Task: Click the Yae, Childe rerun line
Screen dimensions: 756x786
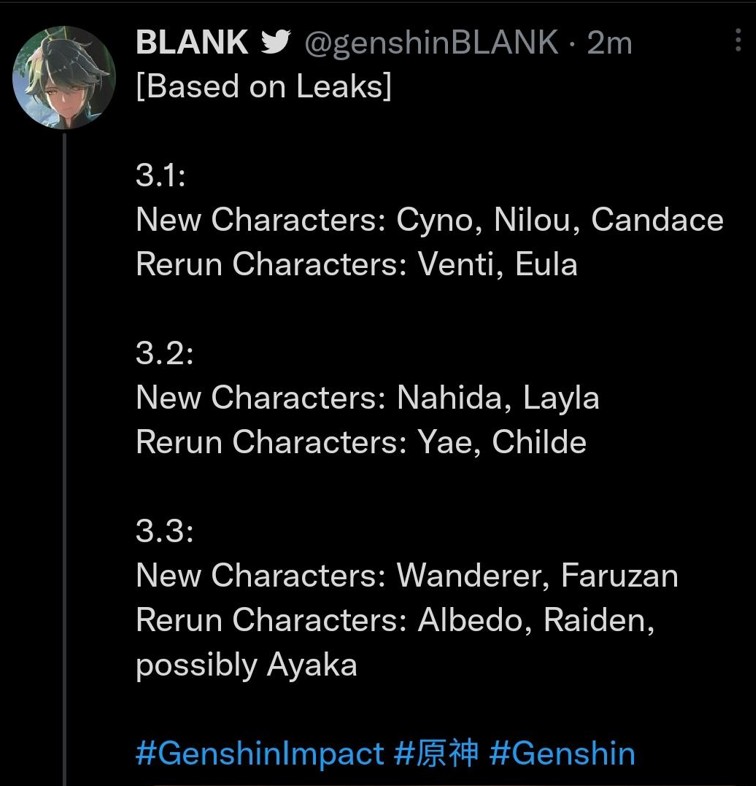Action: click(x=361, y=442)
